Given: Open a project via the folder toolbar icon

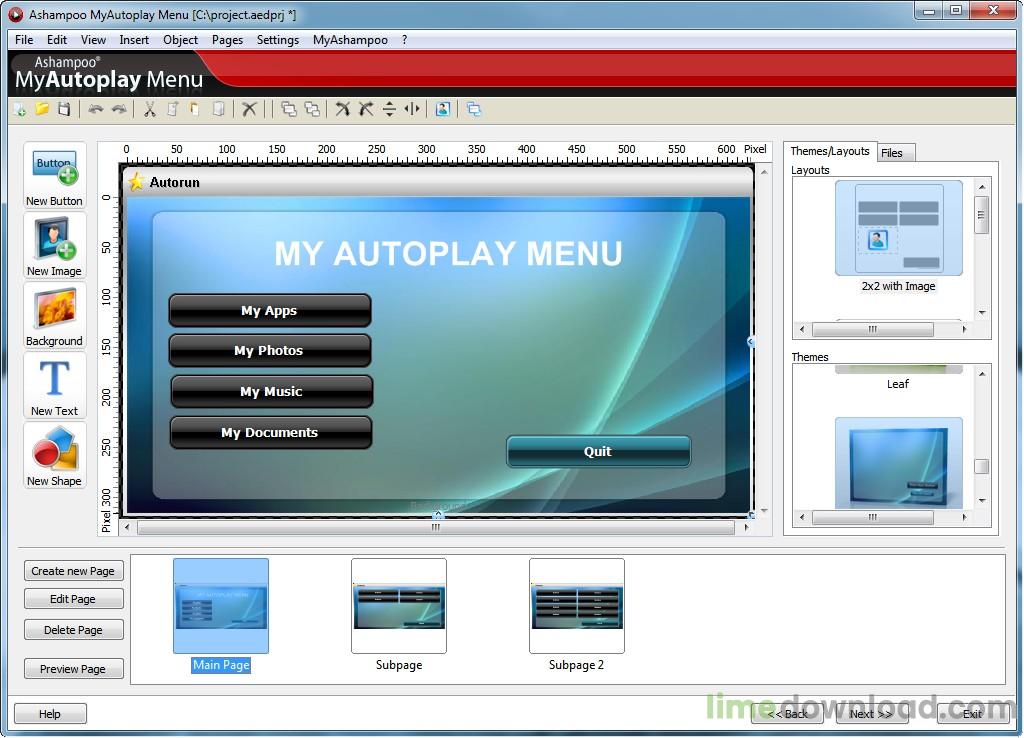Looking at the screenshot, I should point(41,109).
